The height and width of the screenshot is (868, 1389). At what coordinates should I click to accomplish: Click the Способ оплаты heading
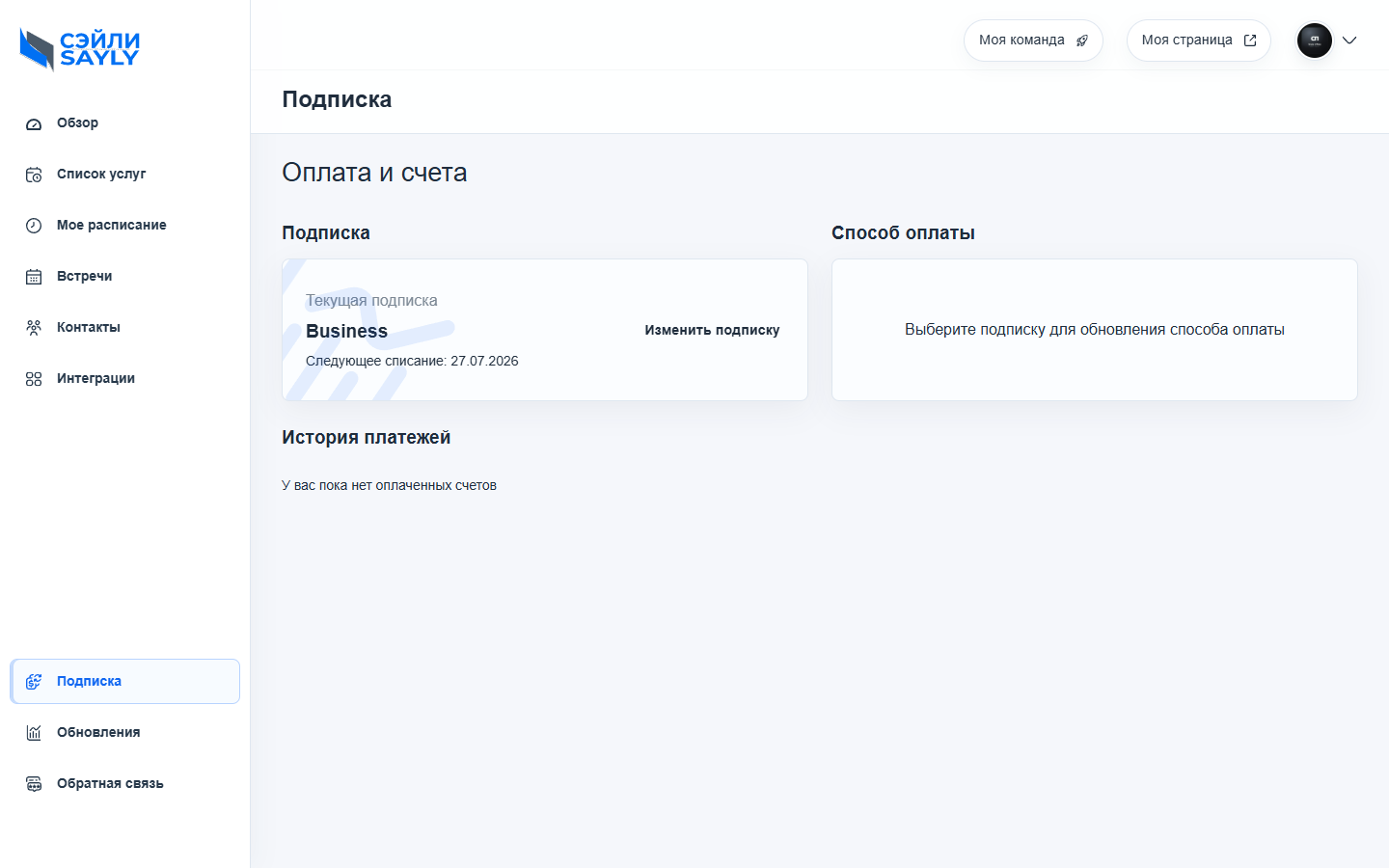[x=903, y=232]
